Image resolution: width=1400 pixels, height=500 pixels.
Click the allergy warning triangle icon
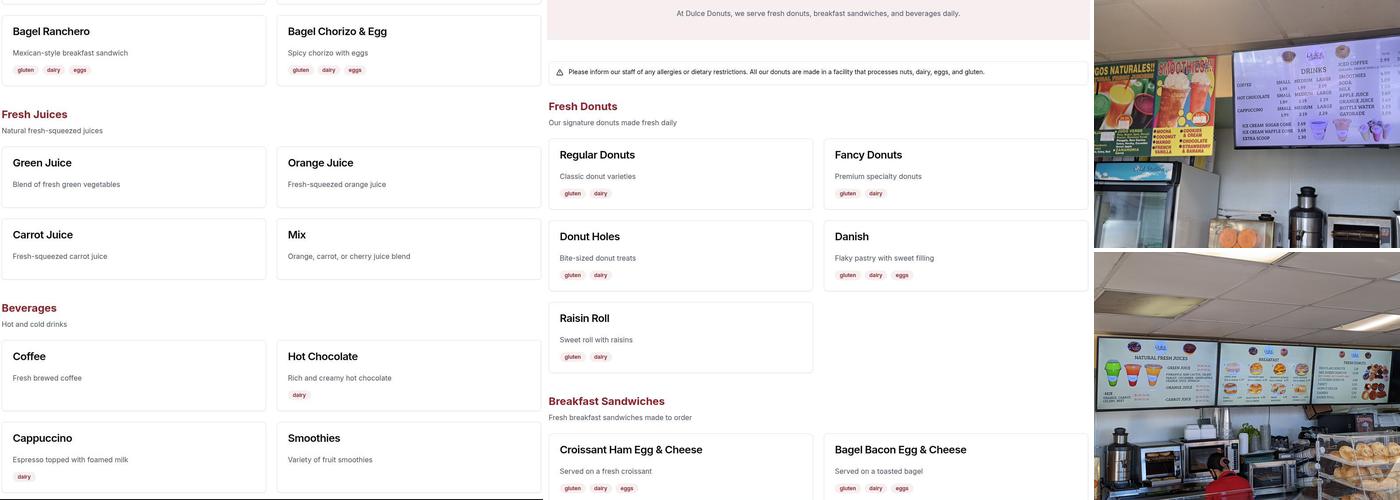tap(560, 72)
